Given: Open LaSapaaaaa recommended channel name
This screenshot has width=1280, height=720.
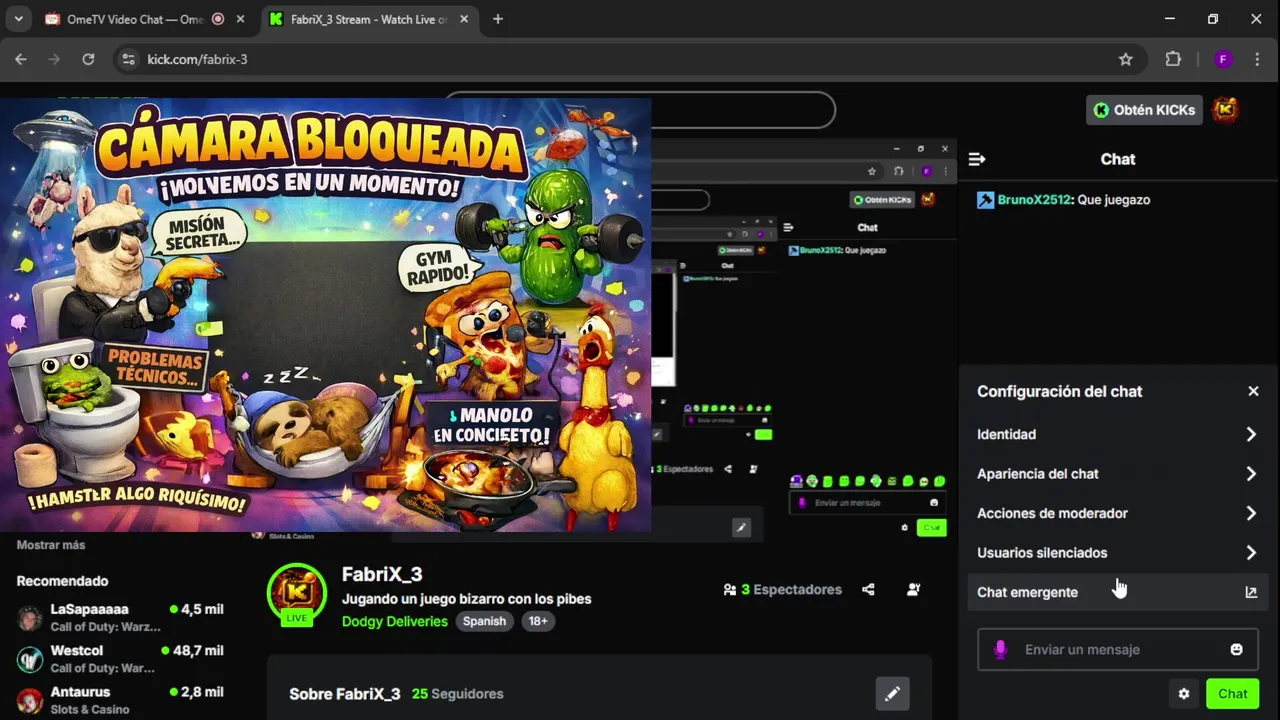Looking at the screenshot, I should pos(90,609).
